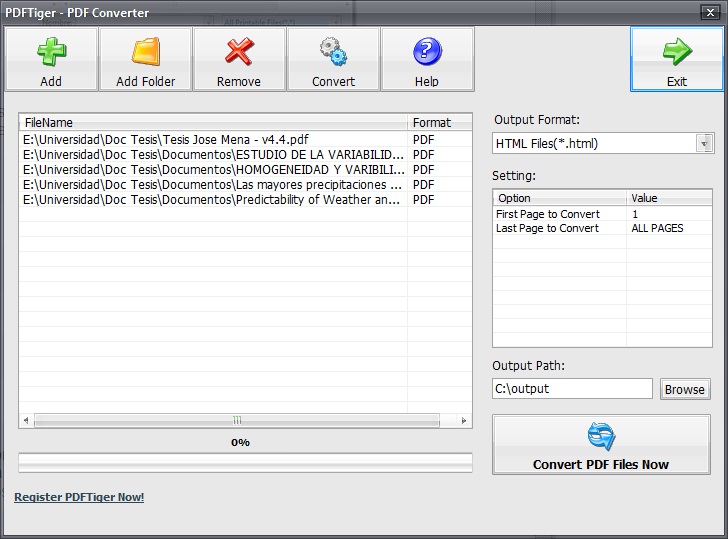
Task: Click the First Page to Convert option
Action: 548,214
